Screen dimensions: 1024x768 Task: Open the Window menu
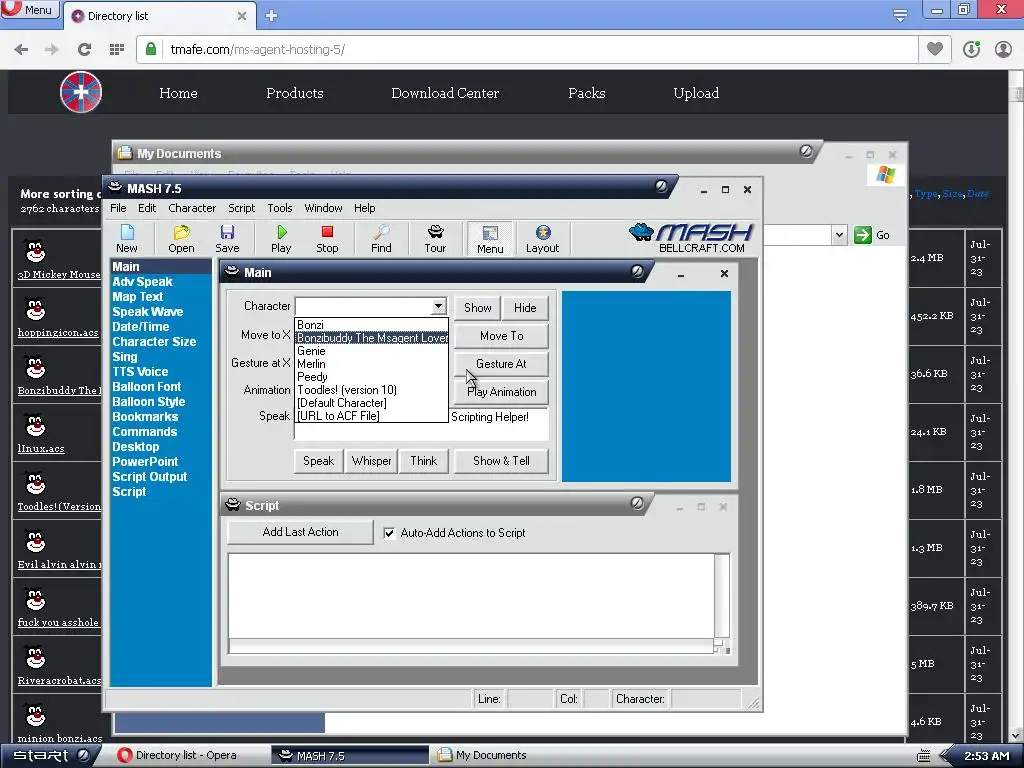(323, 208)
